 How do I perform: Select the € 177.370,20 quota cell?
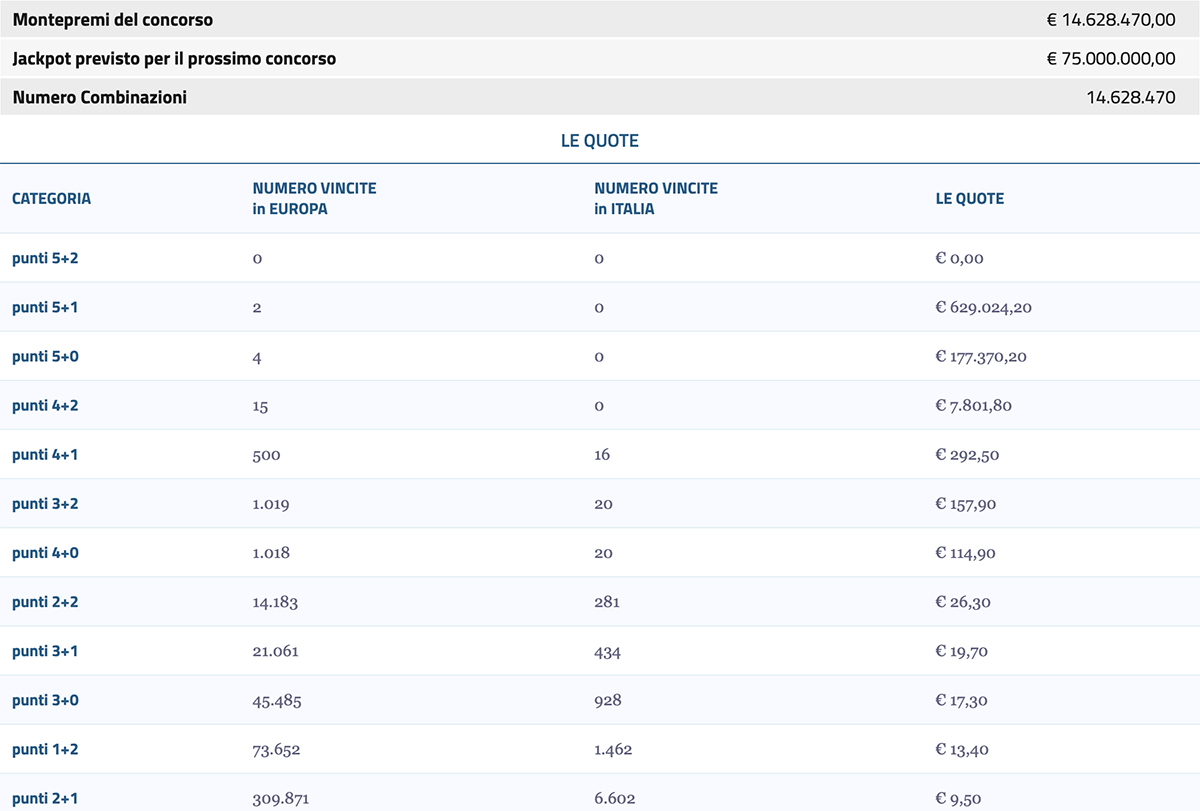coord(980,356)
